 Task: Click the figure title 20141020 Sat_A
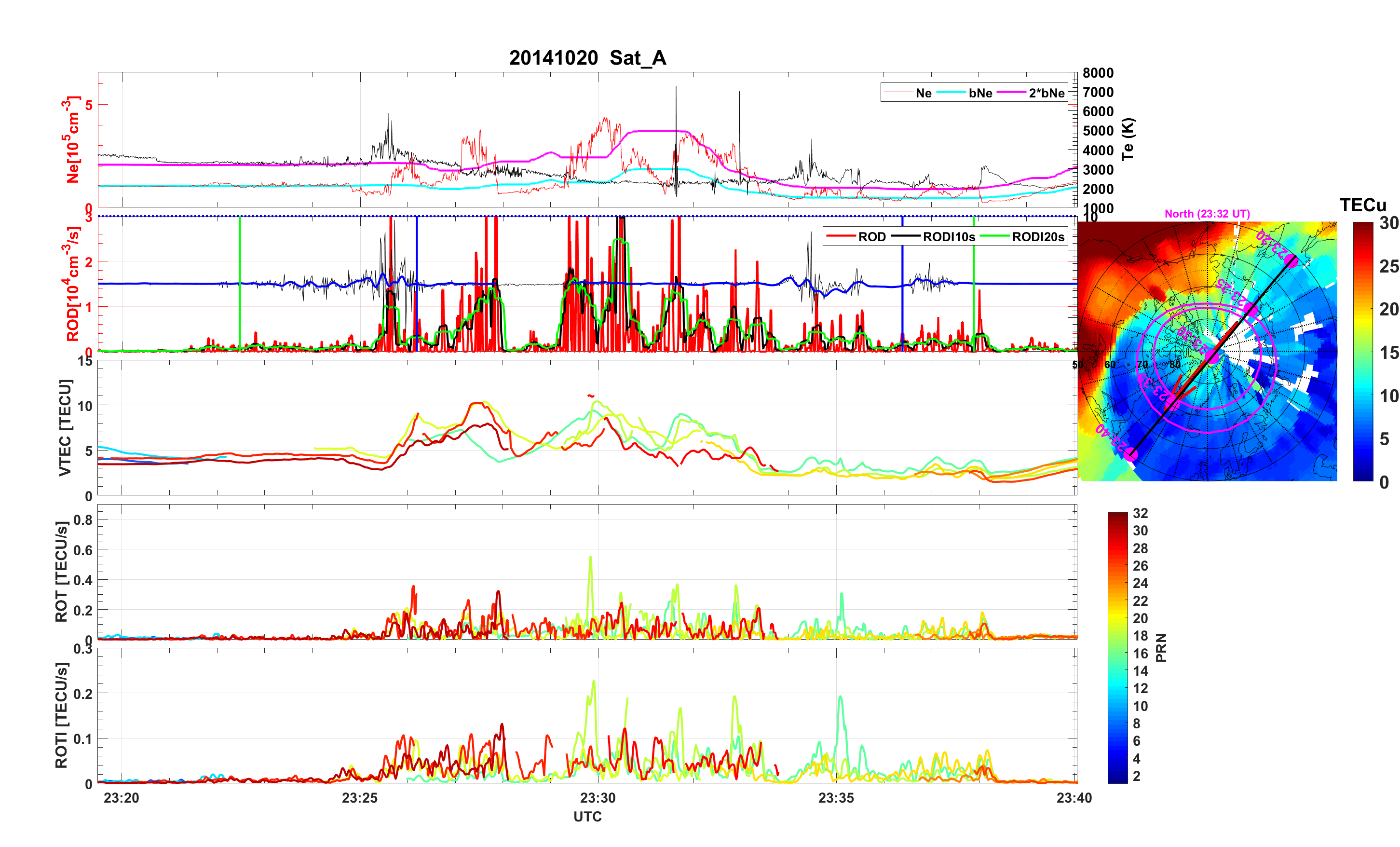pos(587,57)
